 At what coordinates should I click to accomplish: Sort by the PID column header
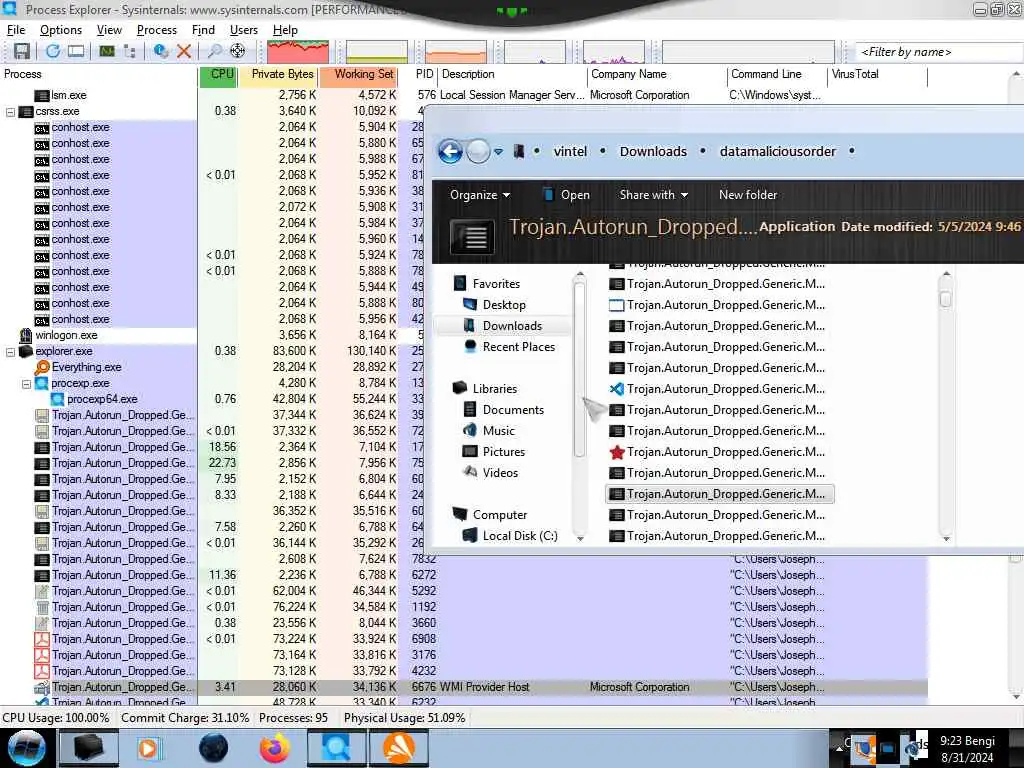(424, 74)
